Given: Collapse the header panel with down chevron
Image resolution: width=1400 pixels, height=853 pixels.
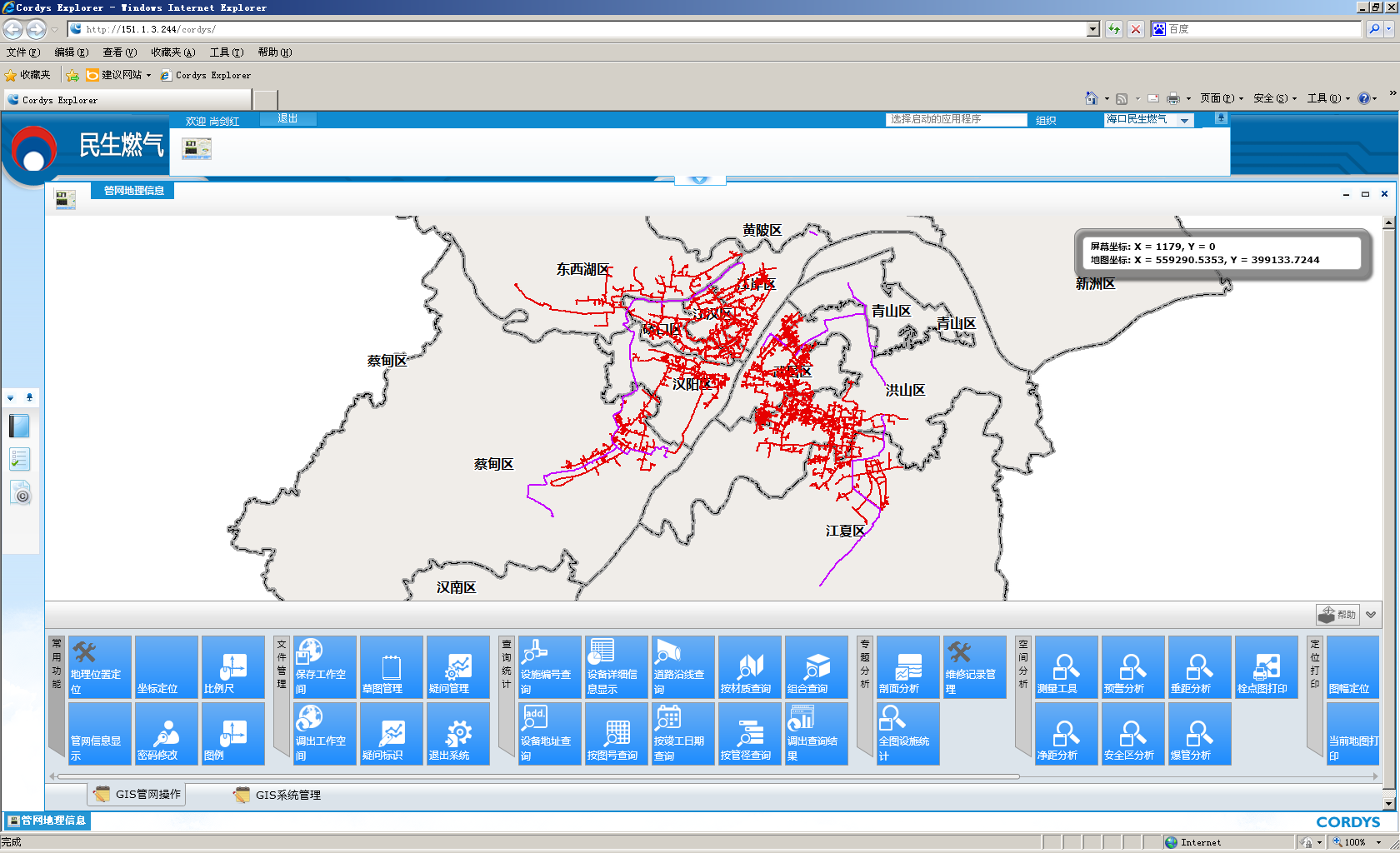Looking at the screenshot, I should point(699,180).
